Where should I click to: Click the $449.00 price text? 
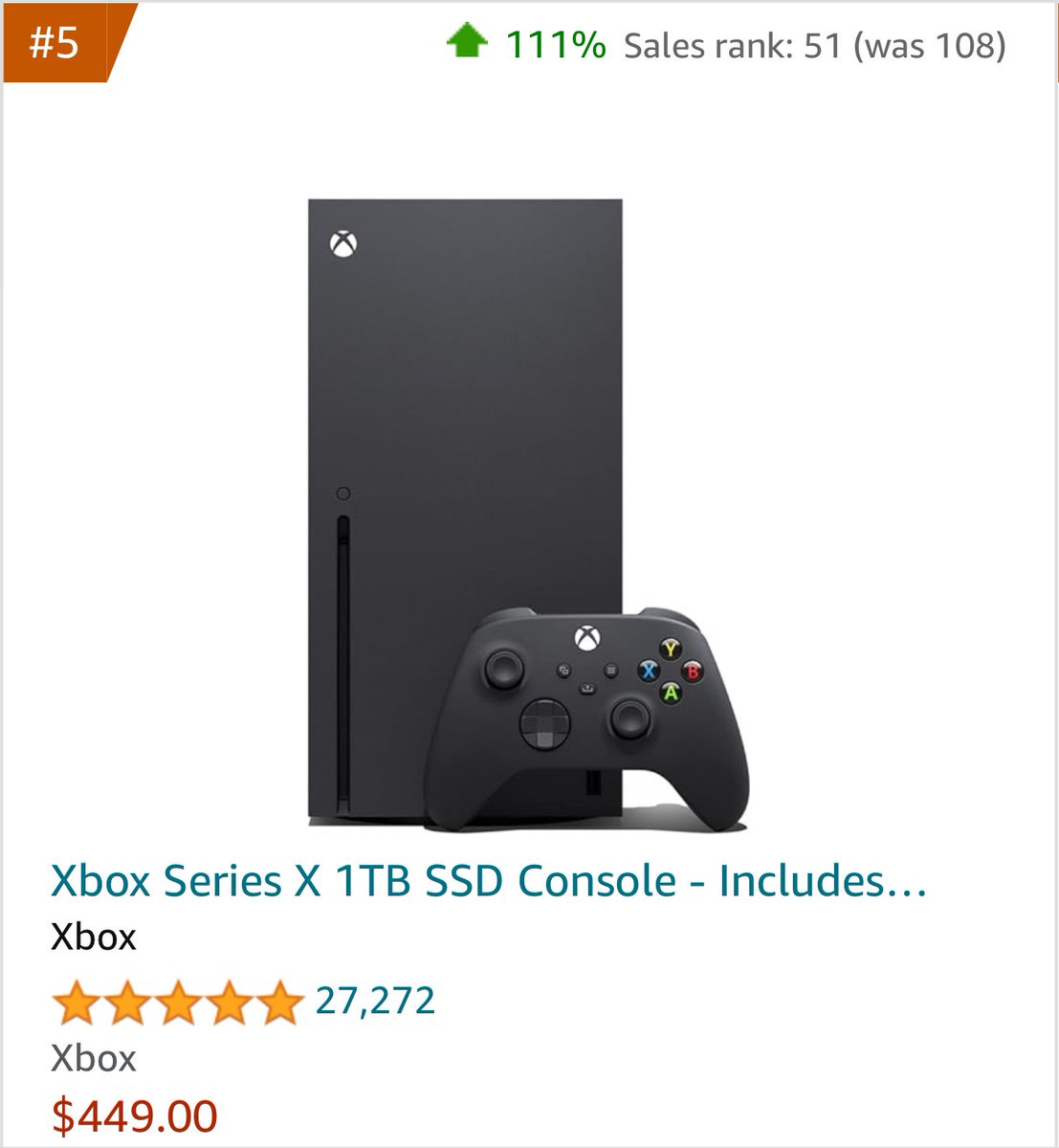click(x=134, y=1115)
